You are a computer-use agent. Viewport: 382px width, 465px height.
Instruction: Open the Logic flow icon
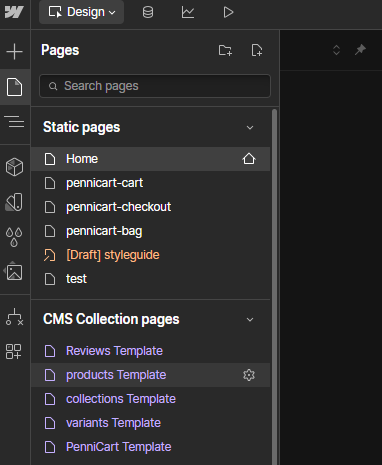14,317
